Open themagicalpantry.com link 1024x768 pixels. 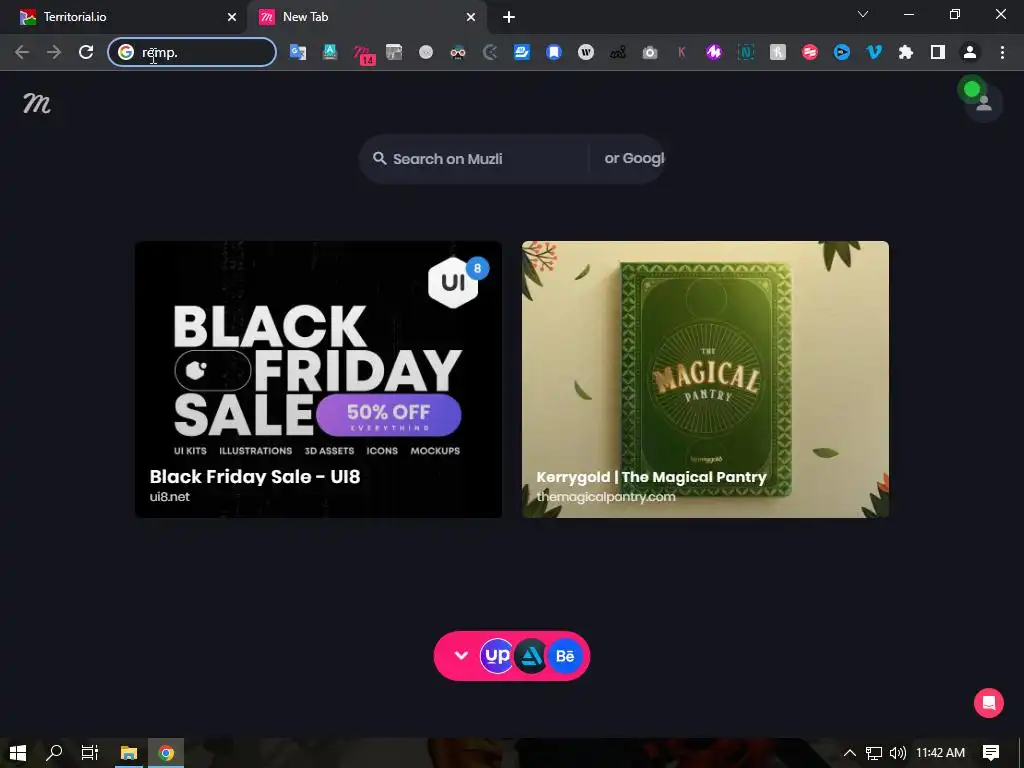[x=606, y=496]
